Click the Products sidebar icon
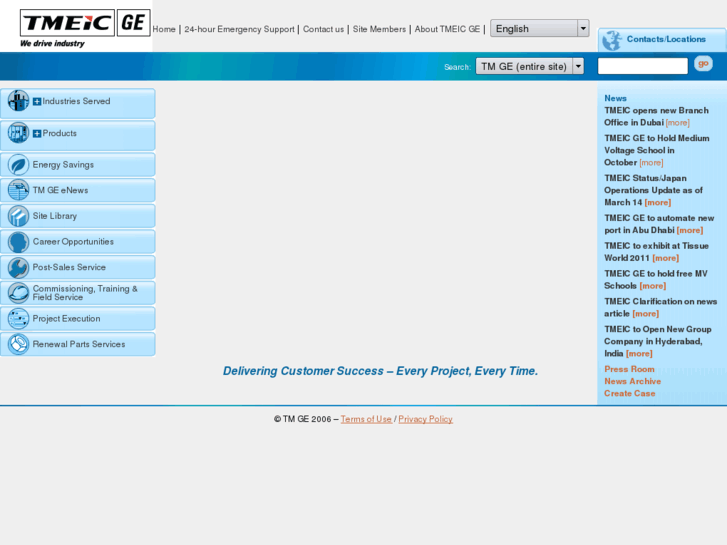The width and height of the screenshot is (727, 545). pos(18,133)
